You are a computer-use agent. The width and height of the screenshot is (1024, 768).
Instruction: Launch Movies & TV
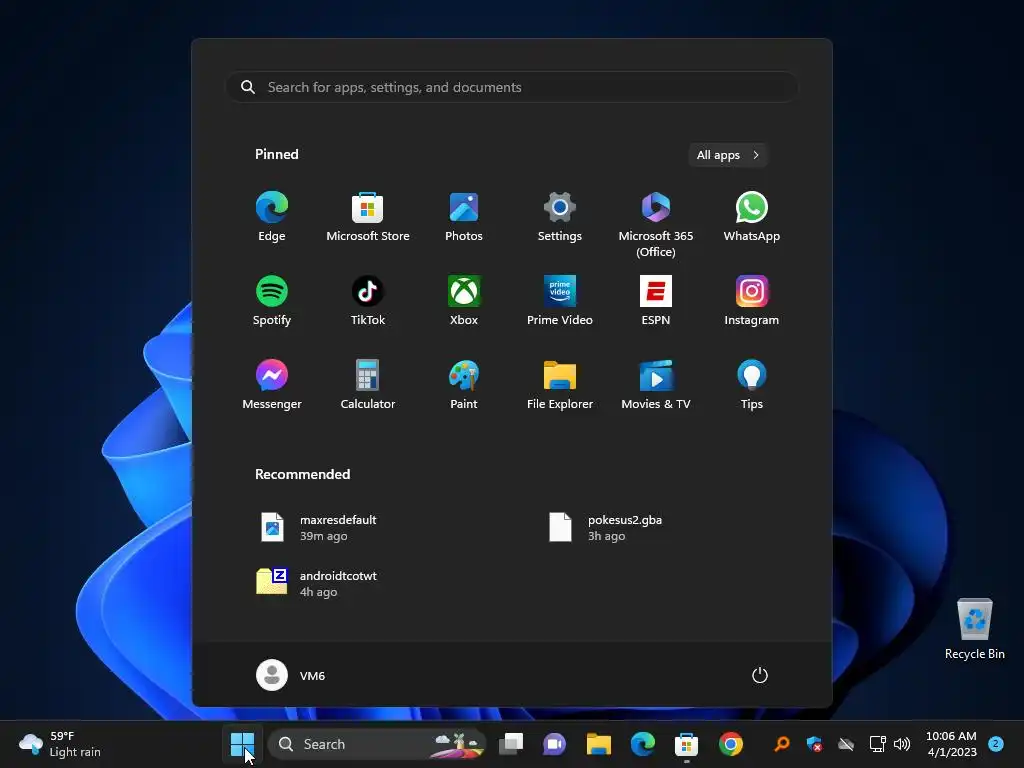click(656, 385)
